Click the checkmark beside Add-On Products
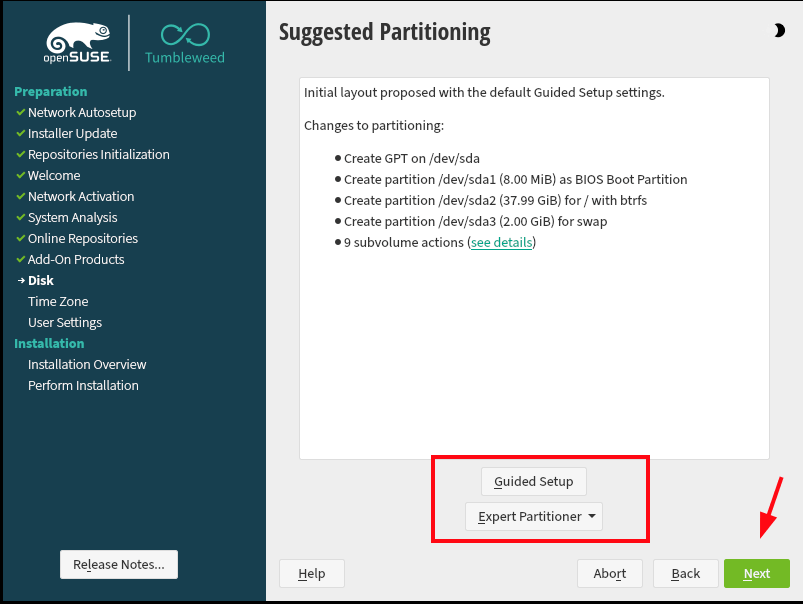The width and height of the screenshot is (803, 604). (x=20, y=259)
